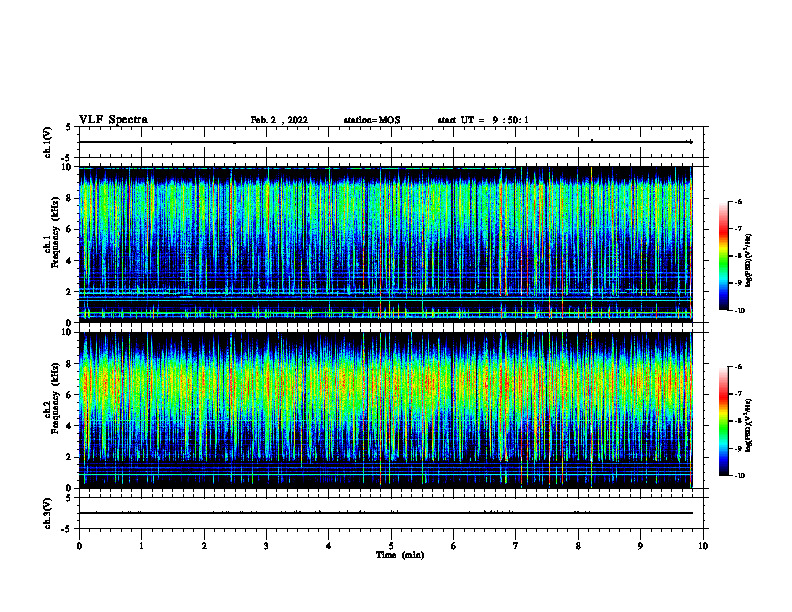
Task: Click the "-6" label on ch.1 colorbar
Action: pos(738,202)
